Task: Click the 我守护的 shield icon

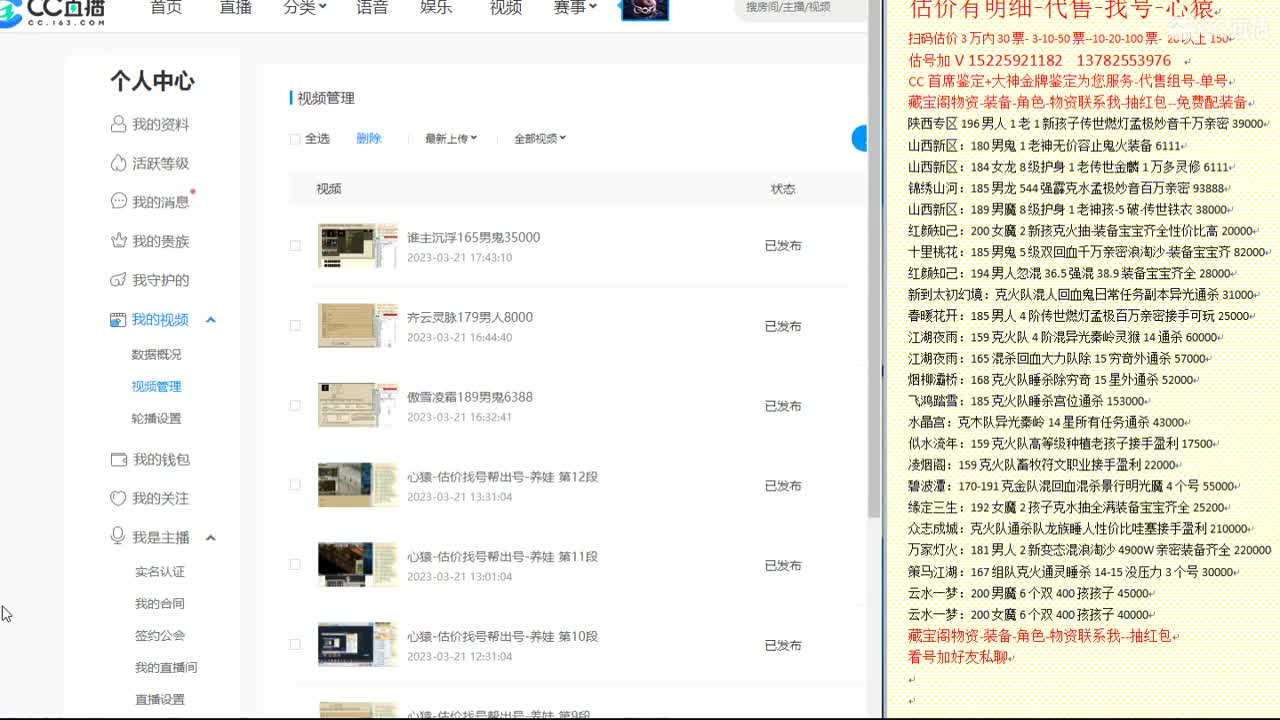Action: coord(118,279)
